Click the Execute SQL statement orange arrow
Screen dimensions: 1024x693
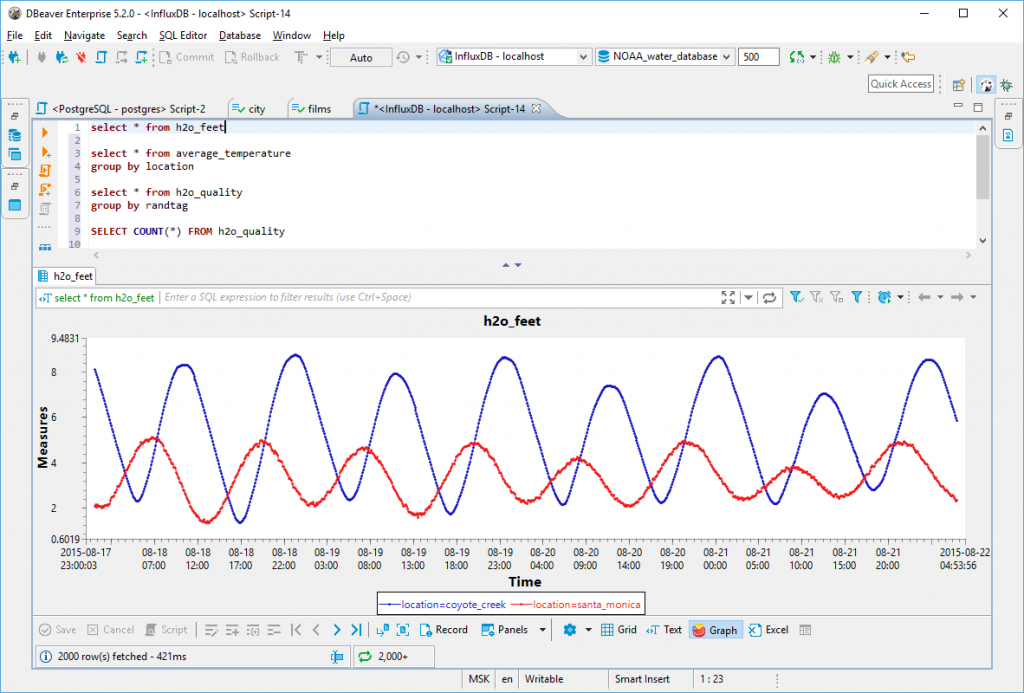[x=44, y=133]
